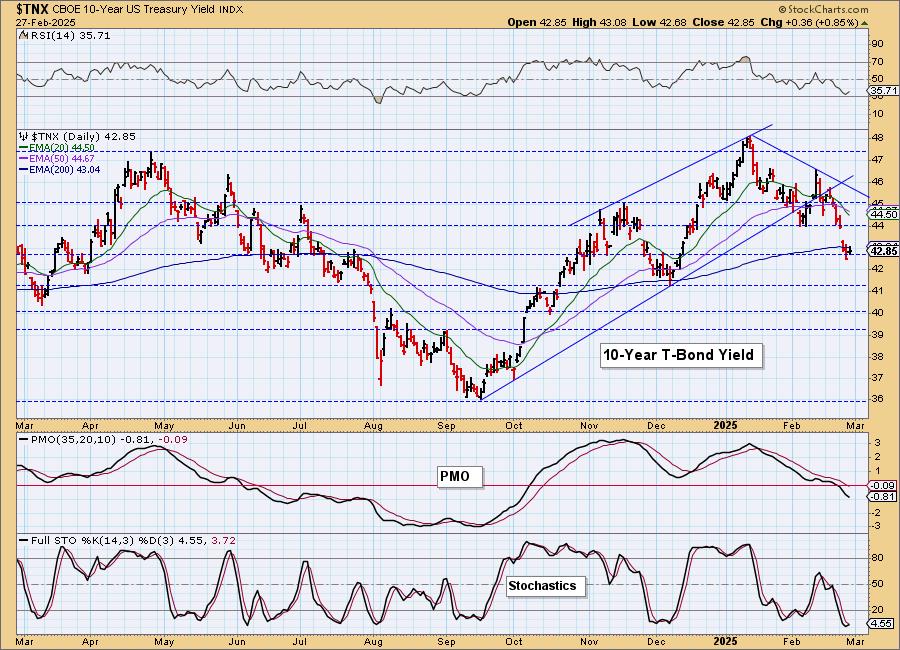
Task: Click the "48" level on the price scale
Action: point(879,138)
